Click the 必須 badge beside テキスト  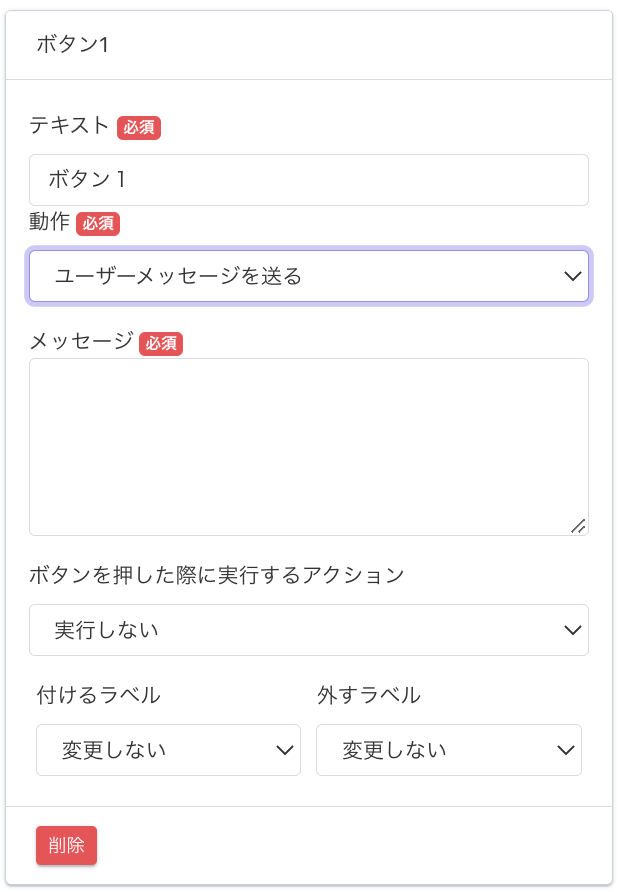click(139, 127)
